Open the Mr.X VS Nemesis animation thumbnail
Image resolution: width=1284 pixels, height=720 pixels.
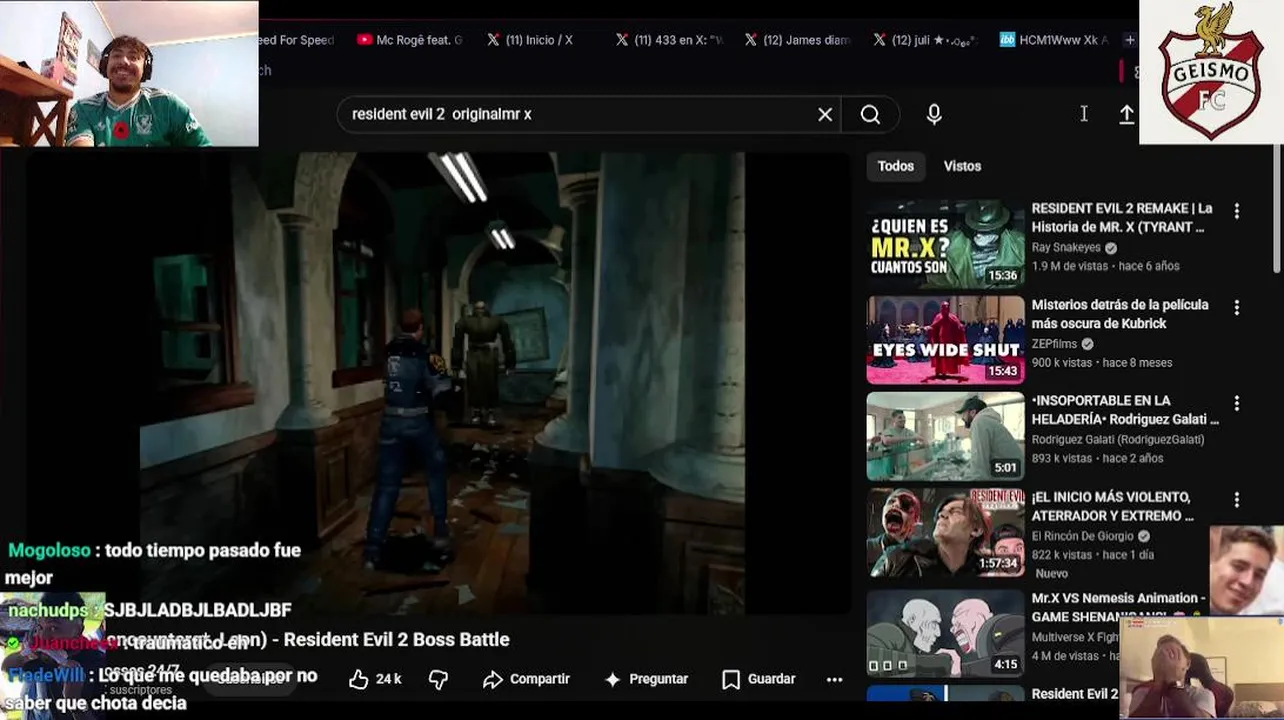[946, 634]
